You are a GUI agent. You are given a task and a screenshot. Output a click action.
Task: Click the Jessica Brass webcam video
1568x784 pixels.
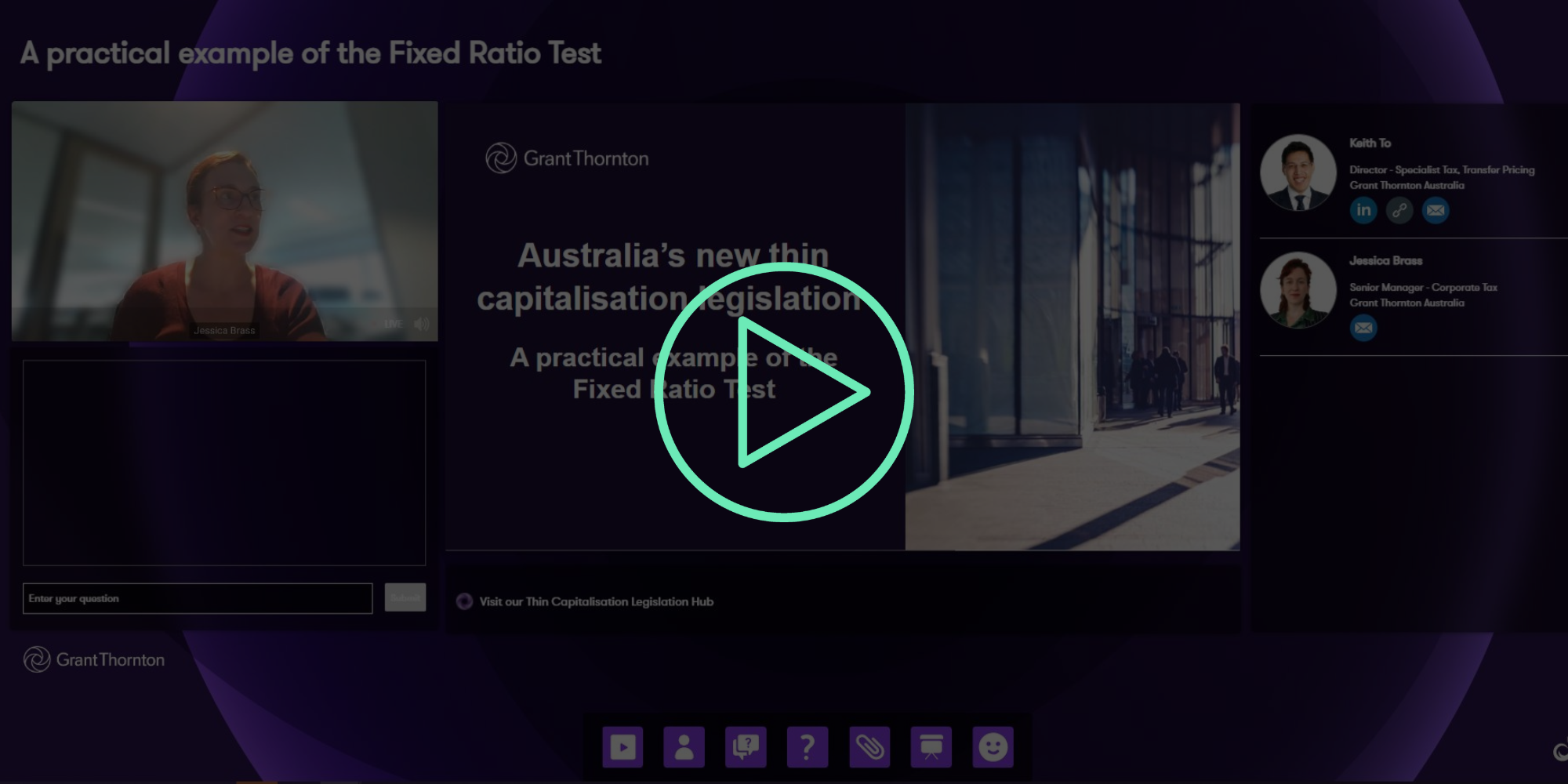click(x=224, y=221)
